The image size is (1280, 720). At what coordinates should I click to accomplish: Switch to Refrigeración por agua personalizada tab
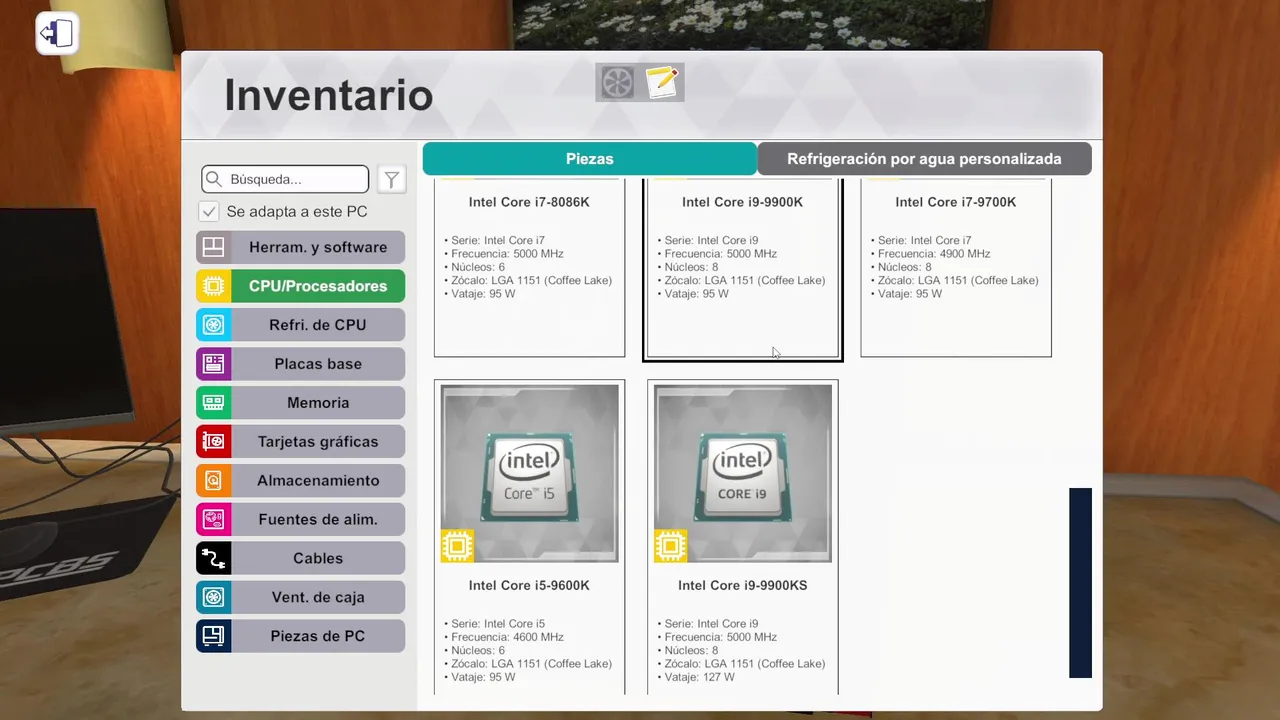924,159
